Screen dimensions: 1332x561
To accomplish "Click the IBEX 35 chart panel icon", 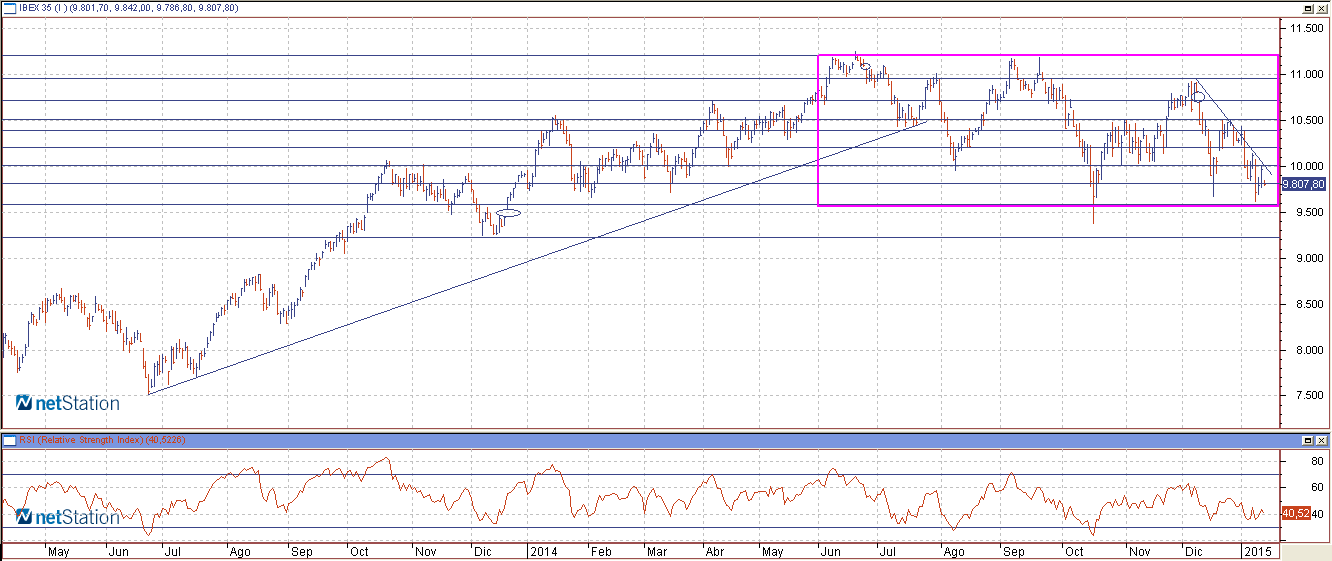I will pyautogui.click(x=9, y=8).
